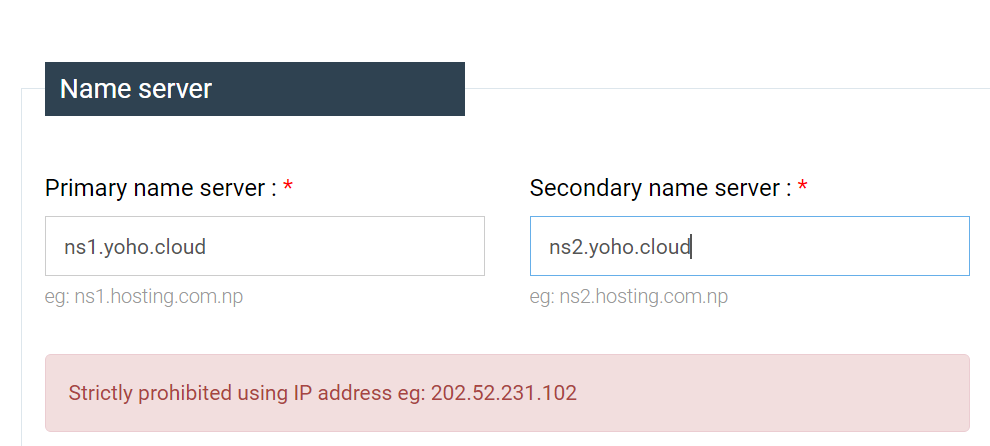Viewport: 990px width, 446px height.
Task: Place cursor in the "ns1.yoho.cloud" text
Action: pos(135,246)
